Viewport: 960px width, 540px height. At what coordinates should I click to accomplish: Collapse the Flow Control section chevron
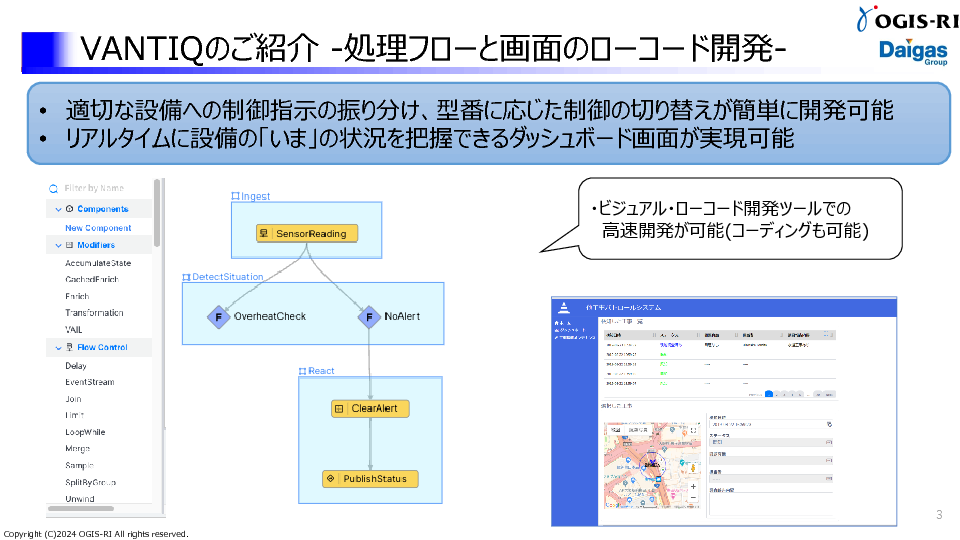(x=57, y=348)
